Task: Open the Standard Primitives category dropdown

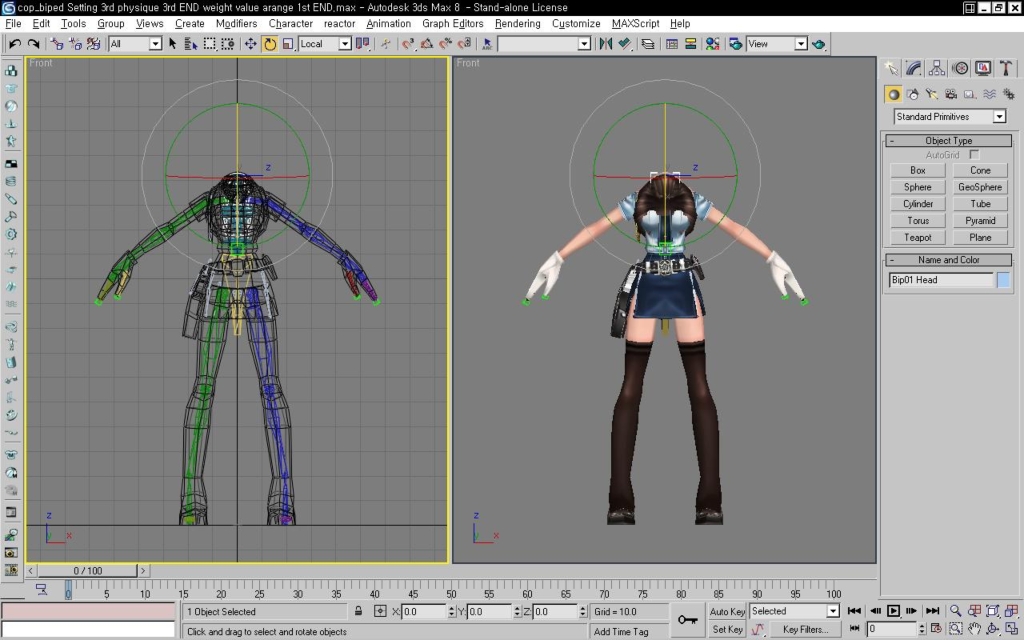Action: [950, 116]
